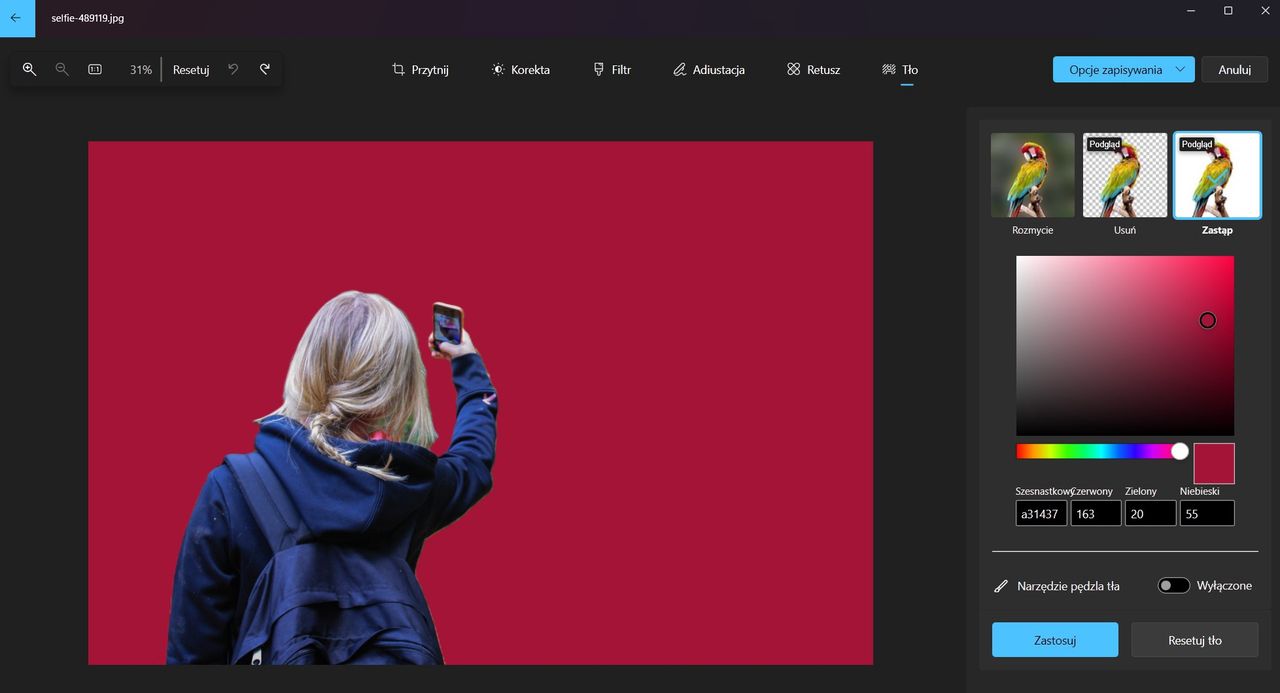
Task: Open the Retusz retouch tool
Action: point(813,70)
